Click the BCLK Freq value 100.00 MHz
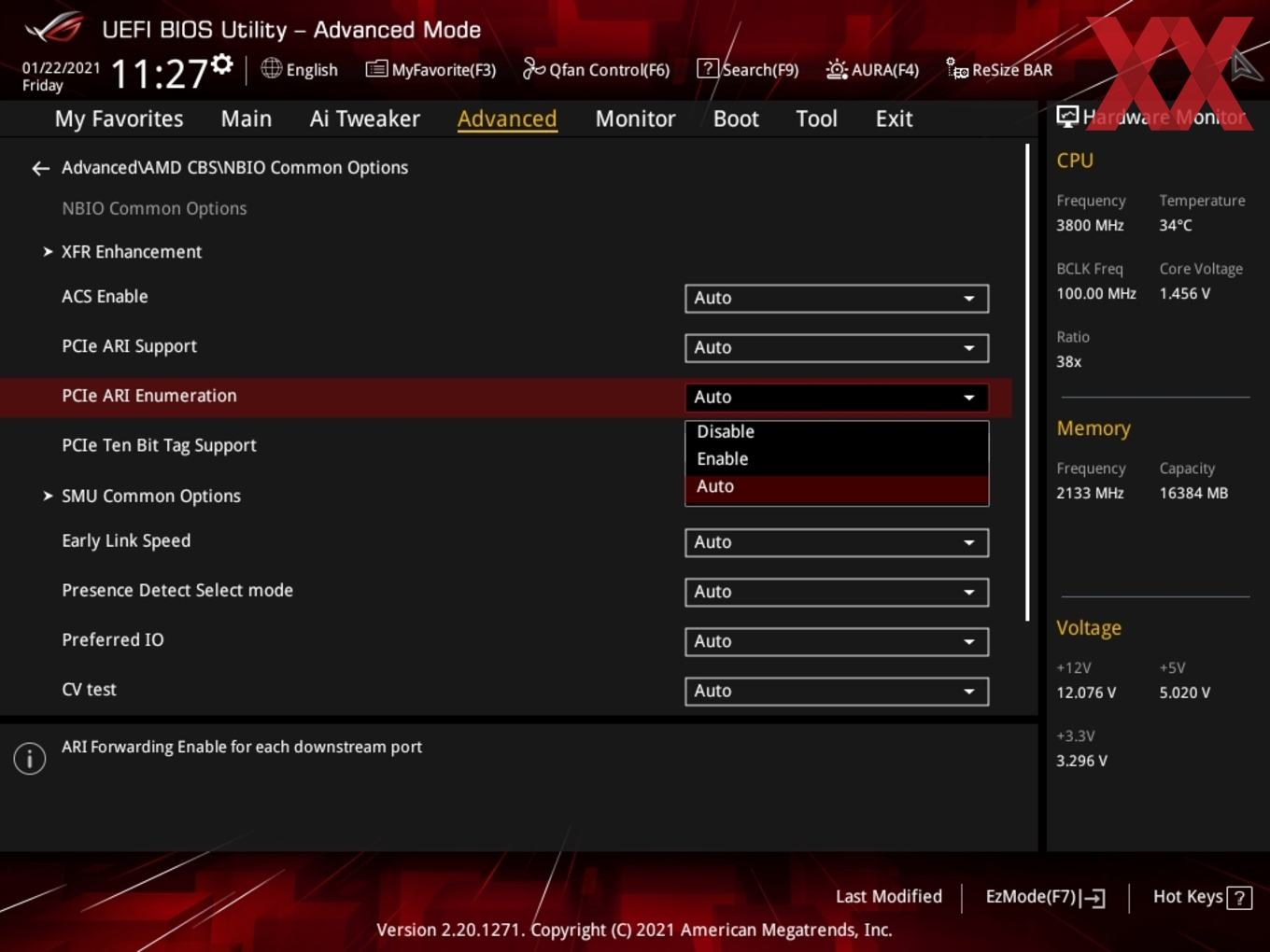 1096,294
